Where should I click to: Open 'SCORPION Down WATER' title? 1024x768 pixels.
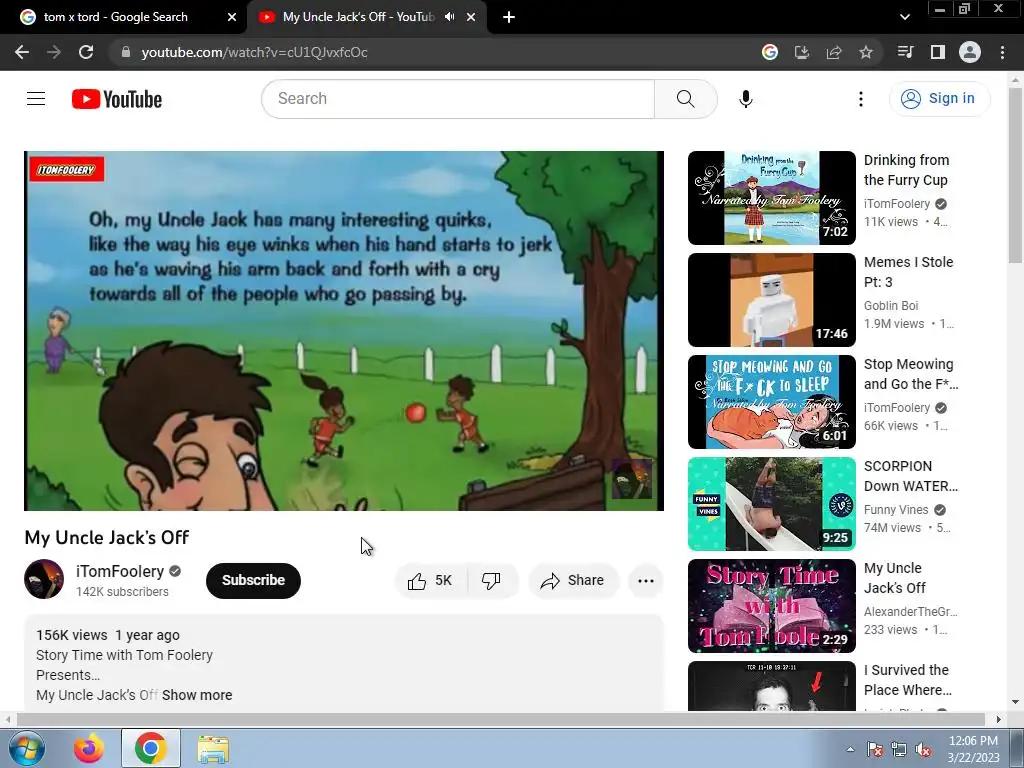click(911, 476)
